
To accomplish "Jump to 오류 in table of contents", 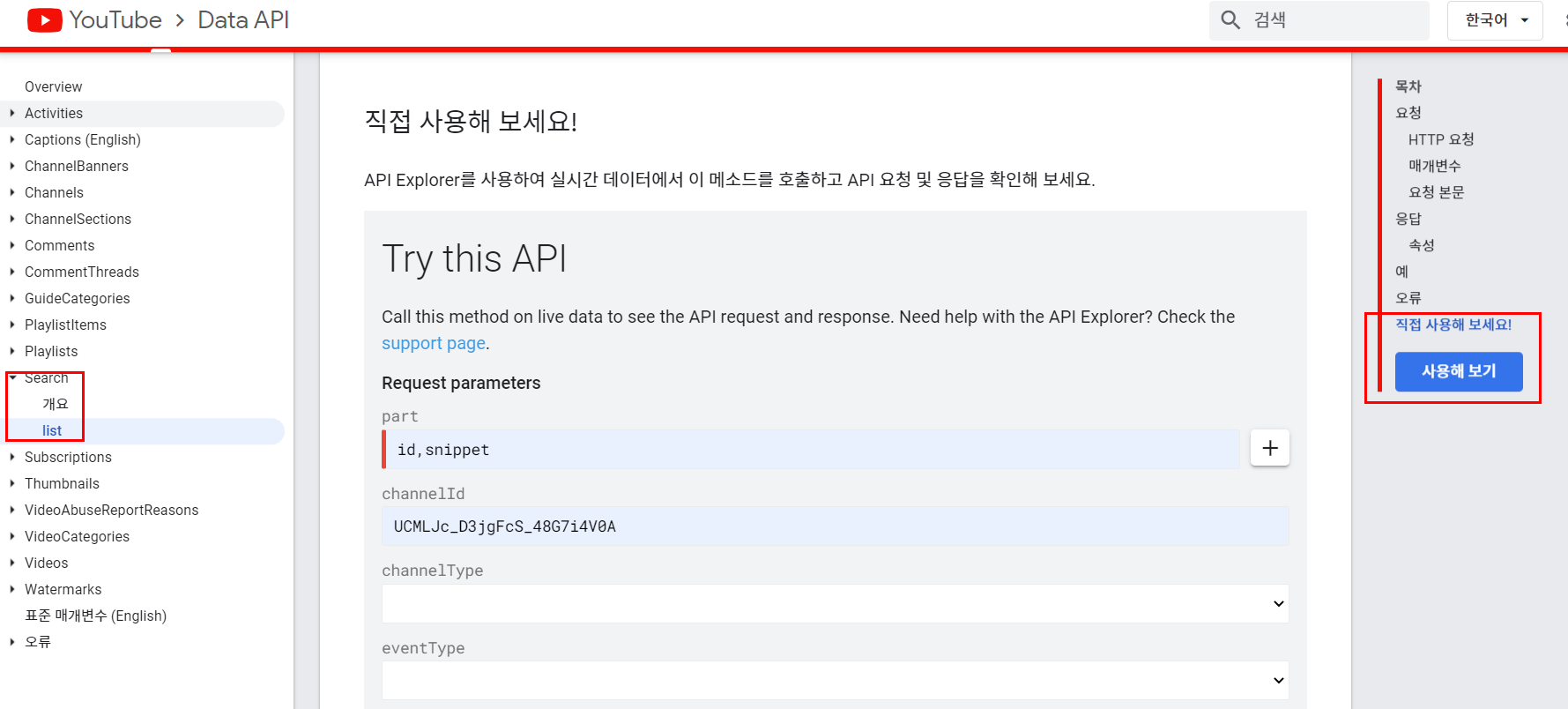I will pos(1408,298).
